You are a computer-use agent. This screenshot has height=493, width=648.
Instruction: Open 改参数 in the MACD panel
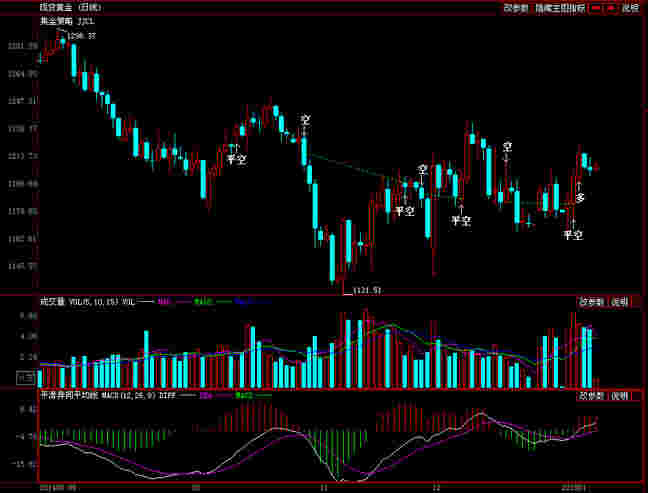591,396
